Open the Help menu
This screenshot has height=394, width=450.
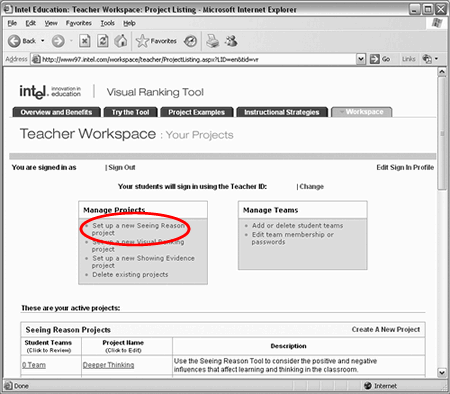[129, 23]
